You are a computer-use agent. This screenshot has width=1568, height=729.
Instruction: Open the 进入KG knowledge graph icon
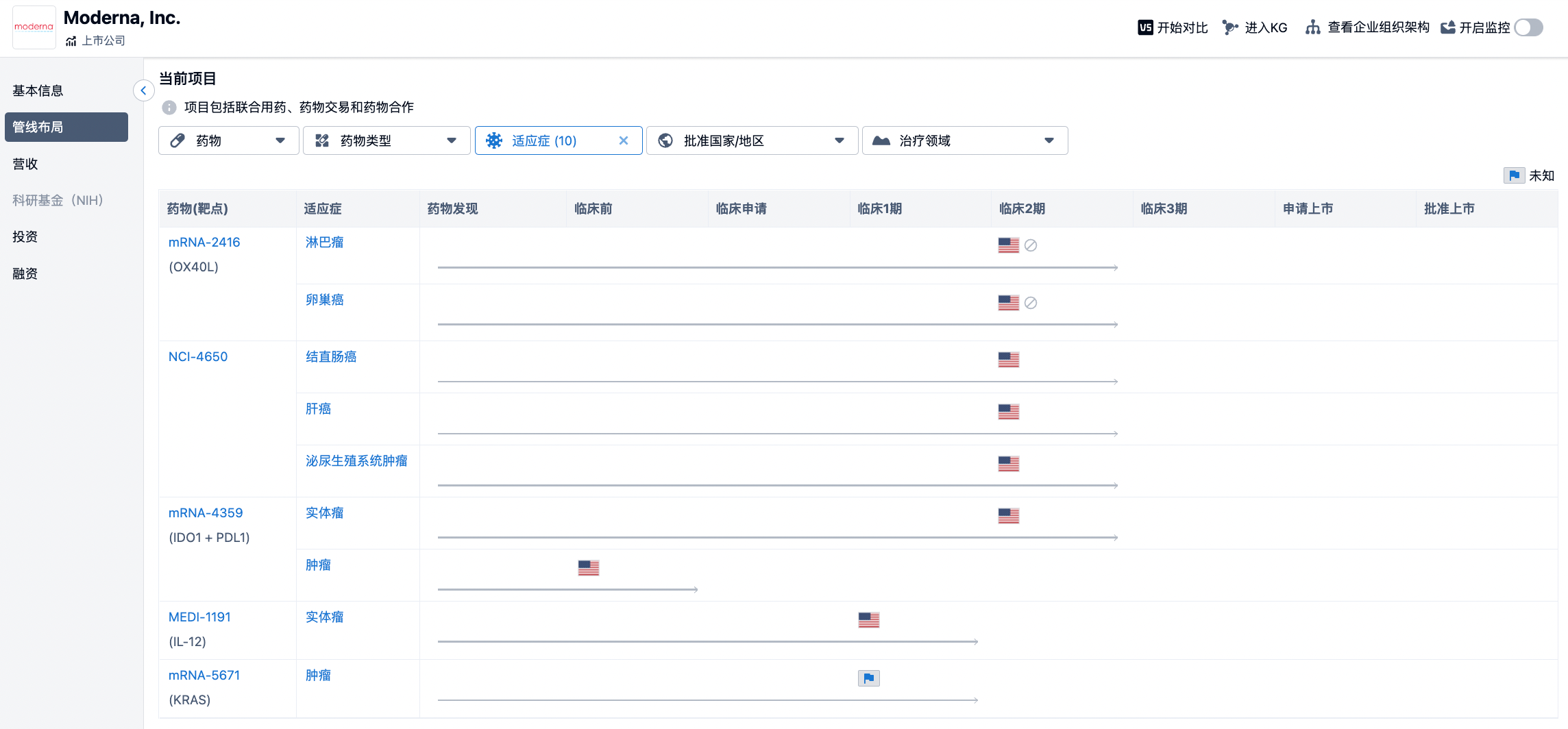pos(1230,27)
